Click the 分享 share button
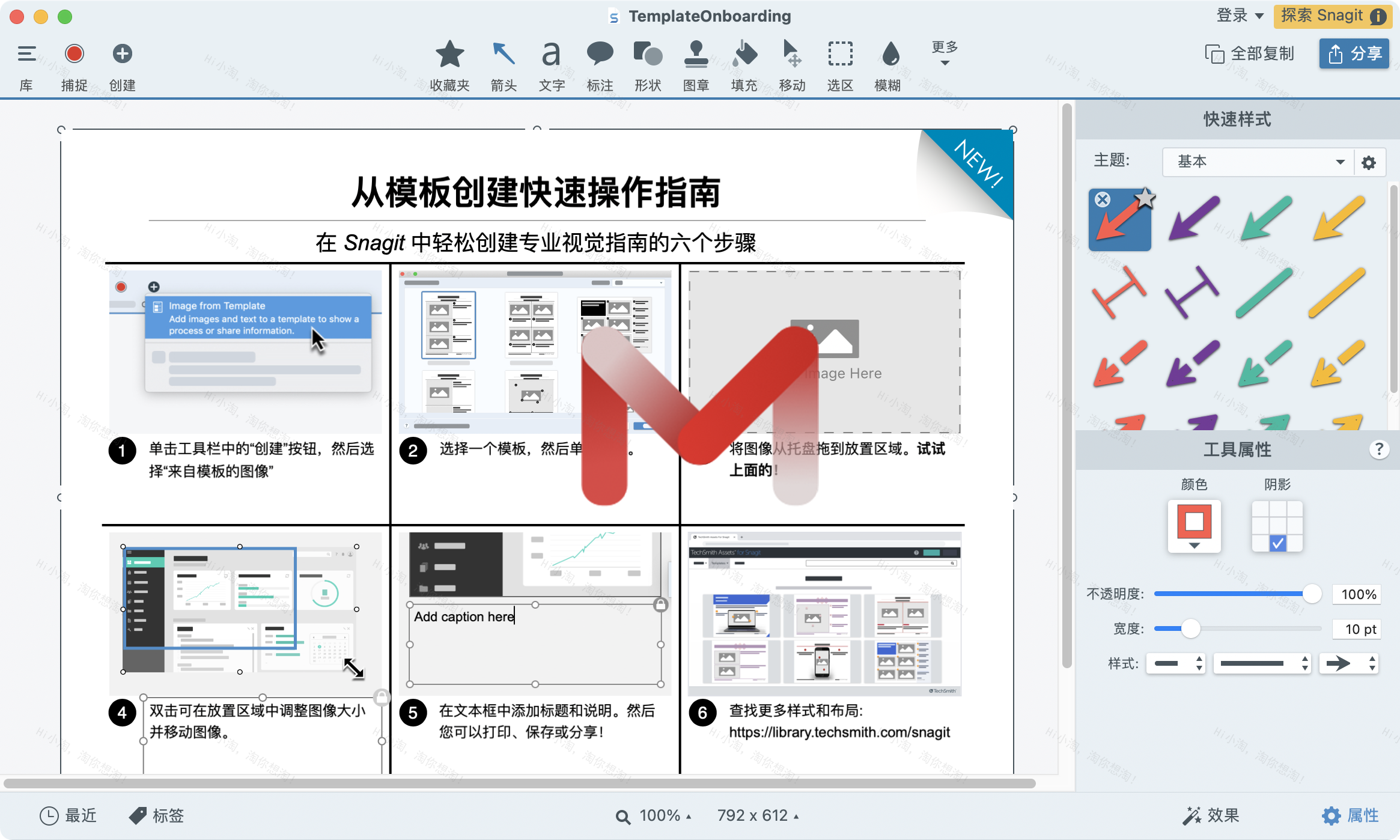This screenshot has width=1400, height=840. 1354,53
